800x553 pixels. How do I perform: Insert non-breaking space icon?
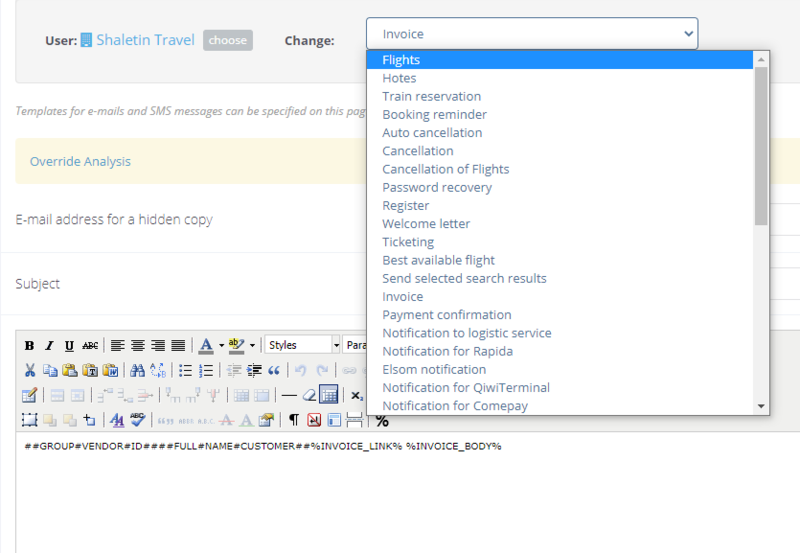point(314,420)
